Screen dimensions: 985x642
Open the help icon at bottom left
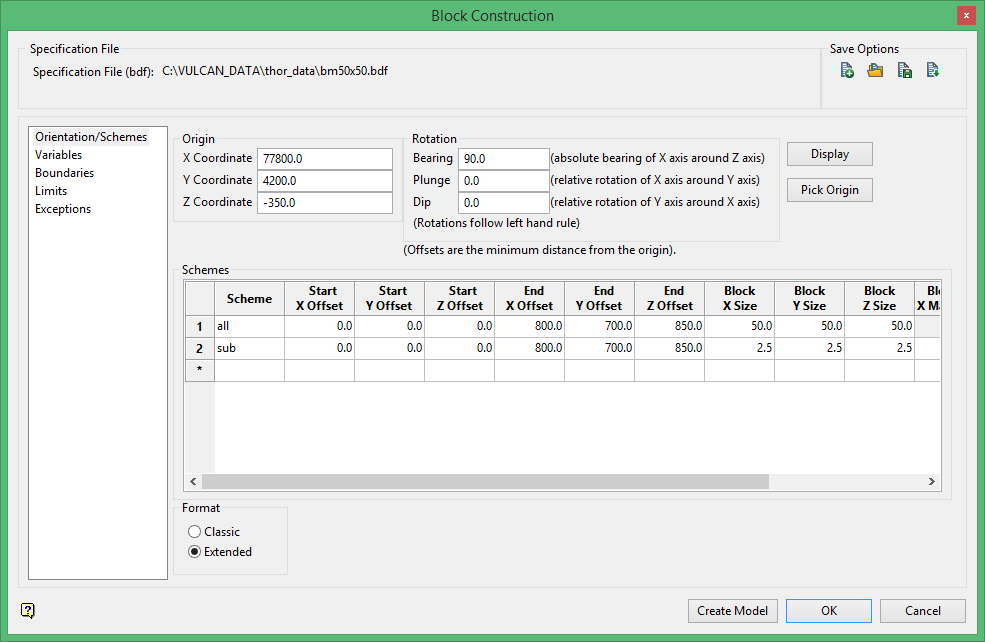point(27,610)
